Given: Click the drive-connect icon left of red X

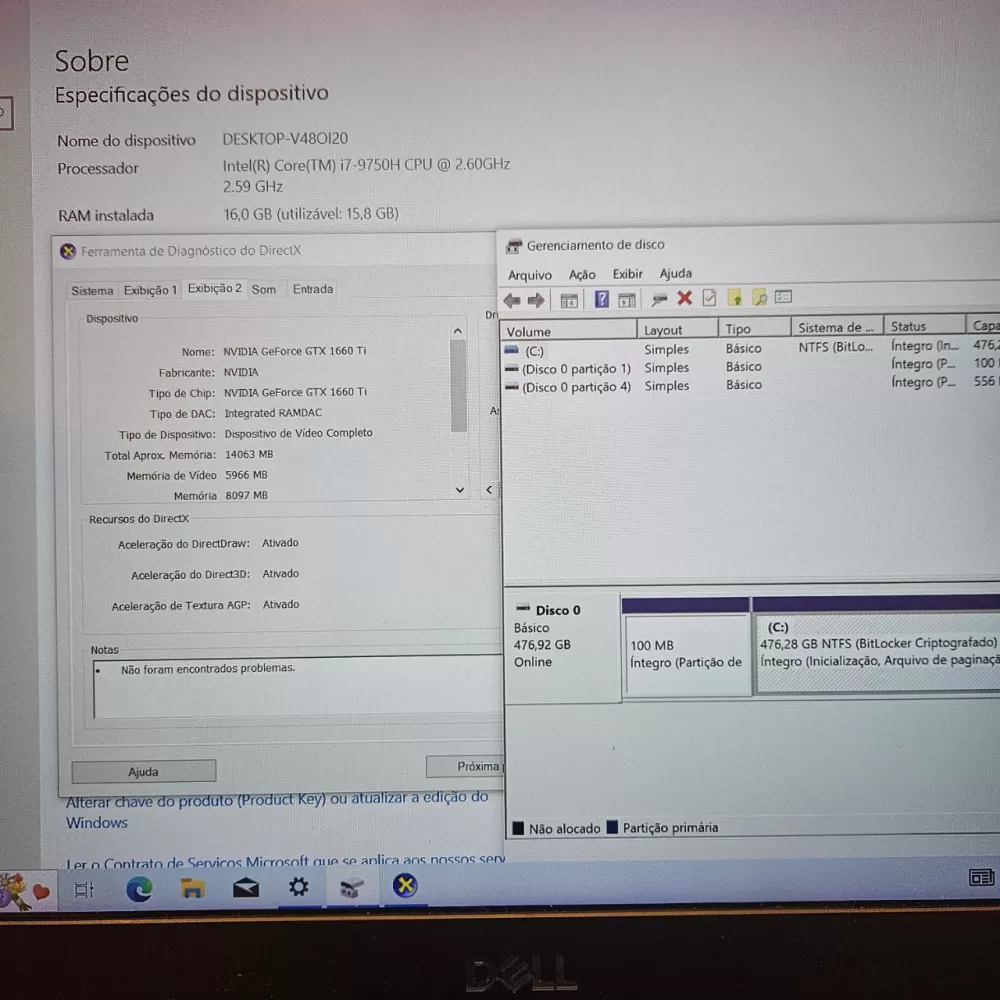Looking at the screenshot, I should (x=659, y=298).
